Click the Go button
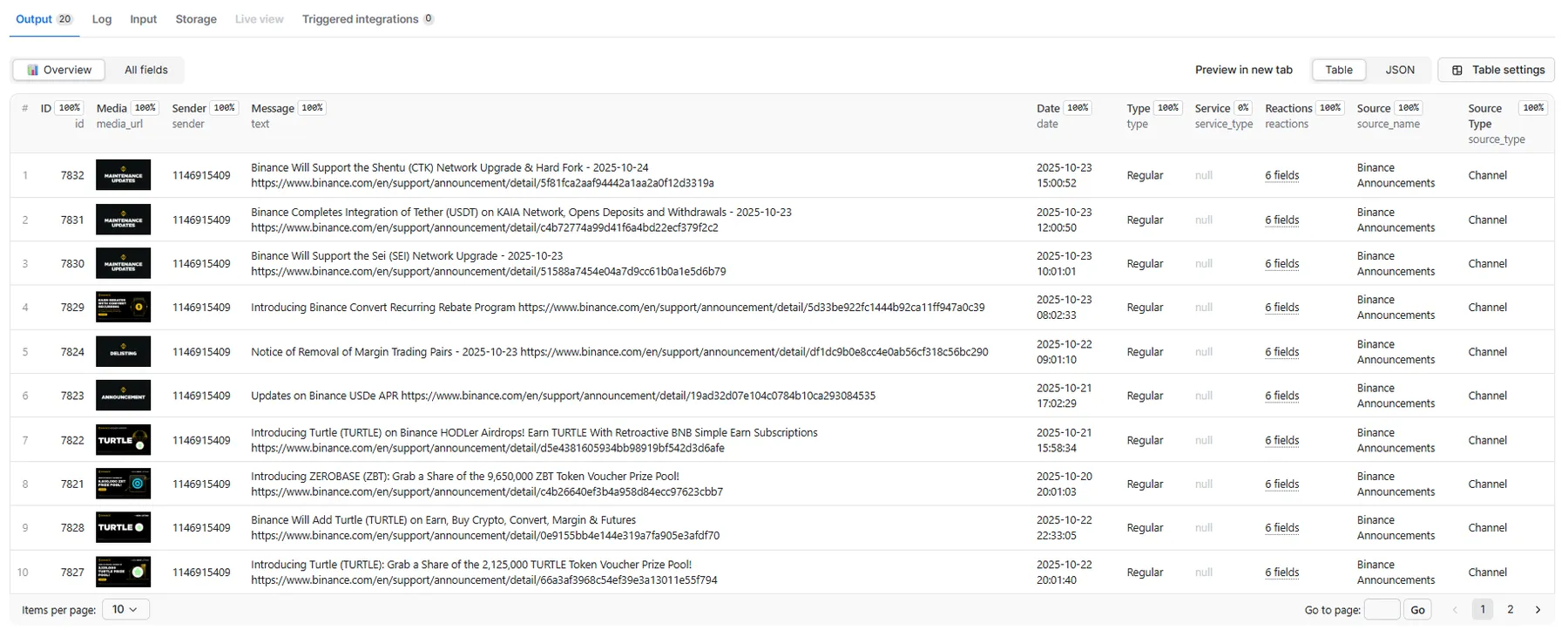Image resolution: width=1568 pixels, height=630 pixels. point(1417,609)
